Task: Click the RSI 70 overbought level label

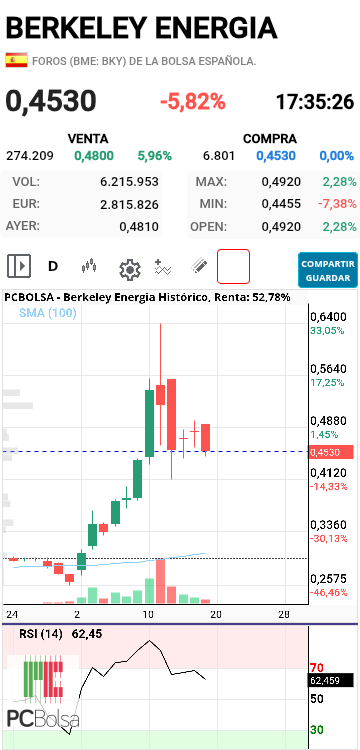Action: (x=316, y=667)
